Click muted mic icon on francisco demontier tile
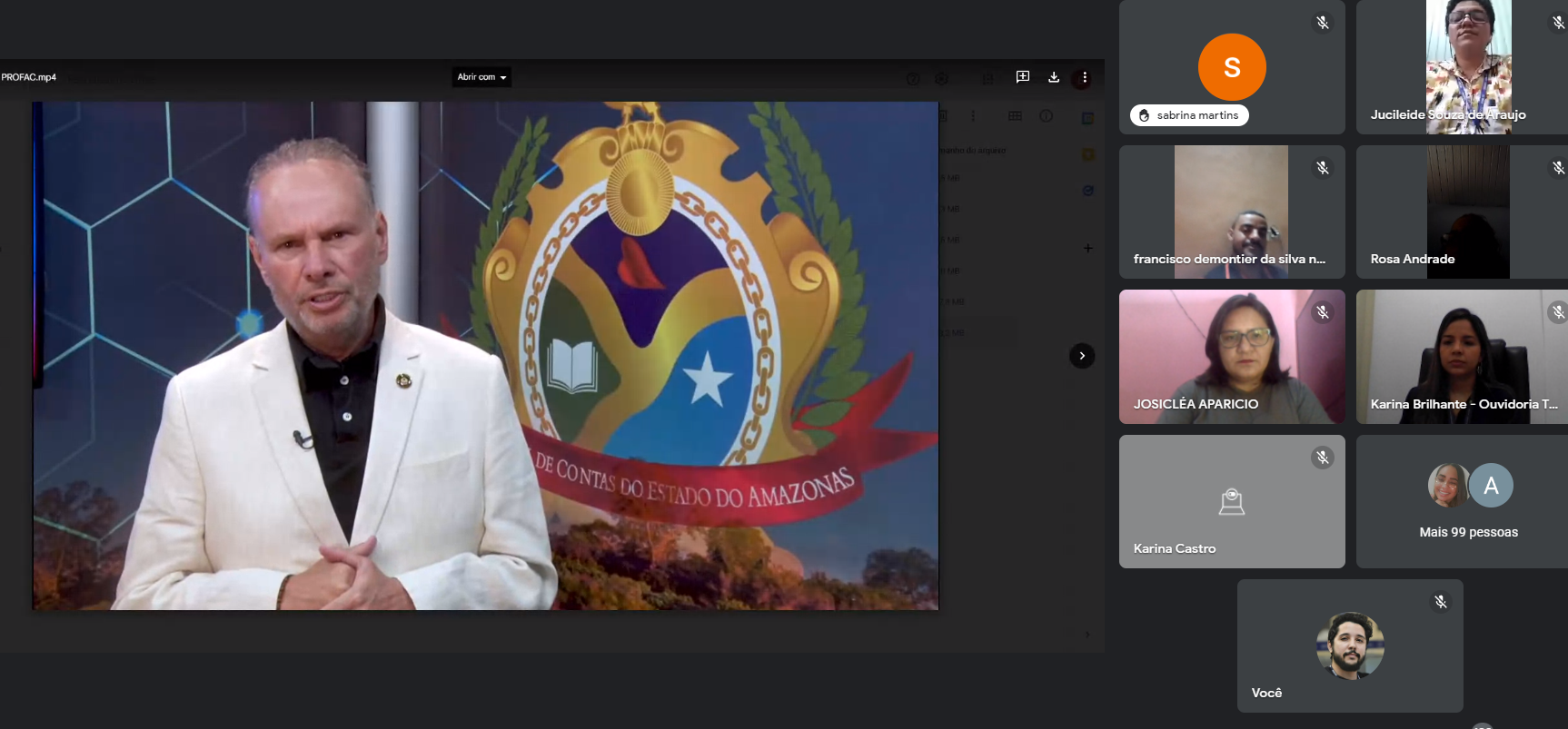The width and height of the screenshot is (1568, 729). click(1323, 168)
